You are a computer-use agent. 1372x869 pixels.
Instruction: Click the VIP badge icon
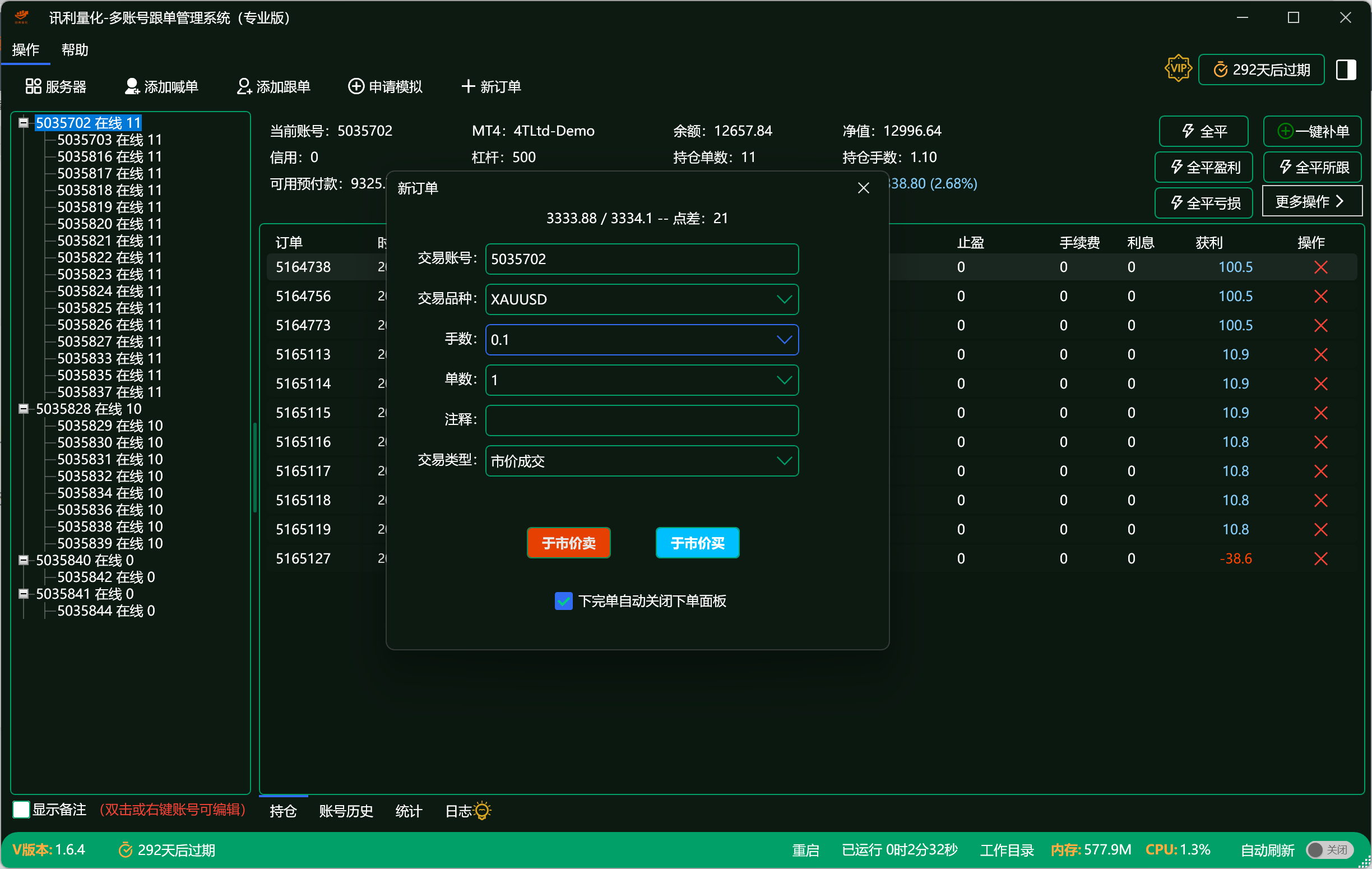click(1178, 68)
